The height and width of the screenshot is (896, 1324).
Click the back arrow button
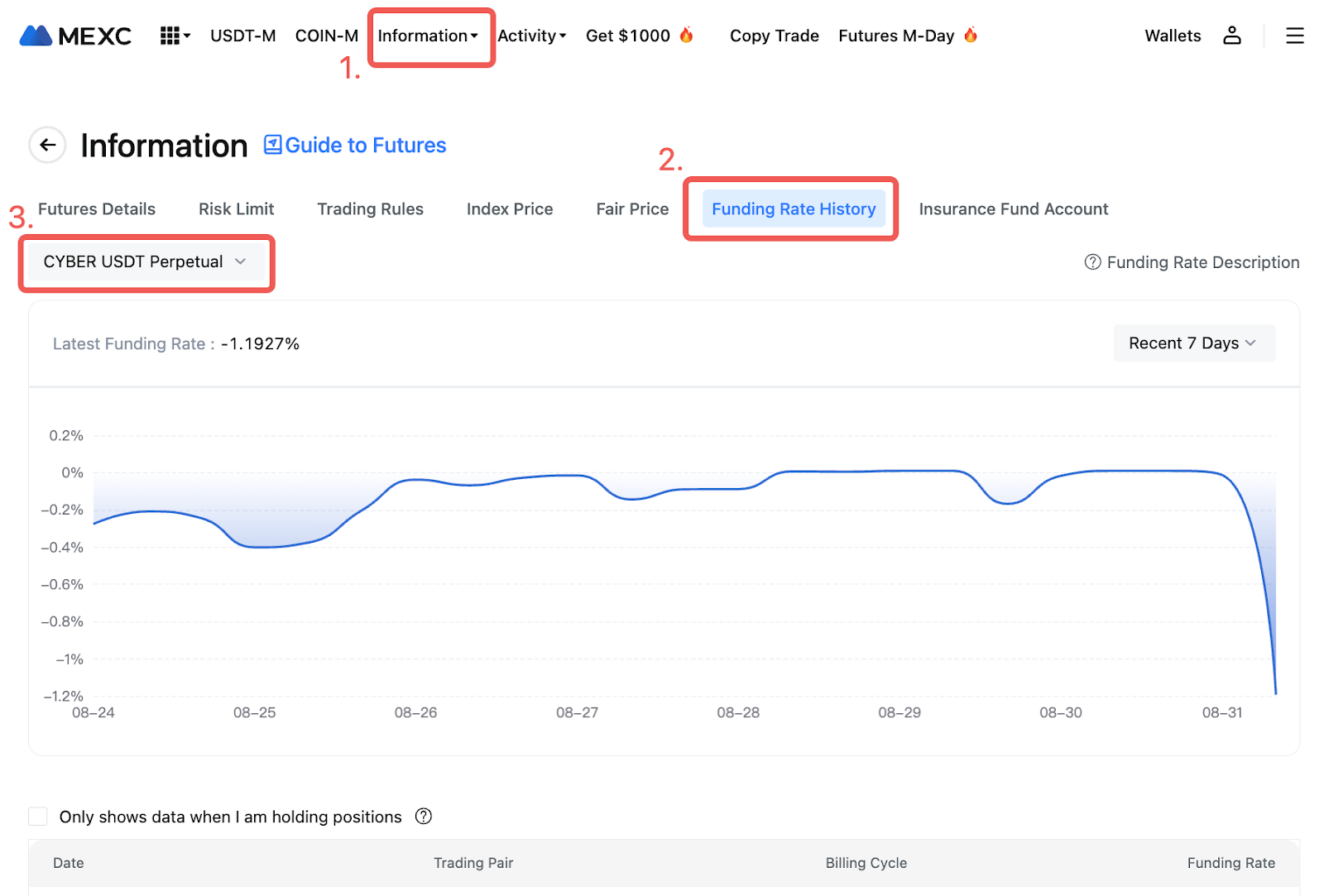click(48, 146)
